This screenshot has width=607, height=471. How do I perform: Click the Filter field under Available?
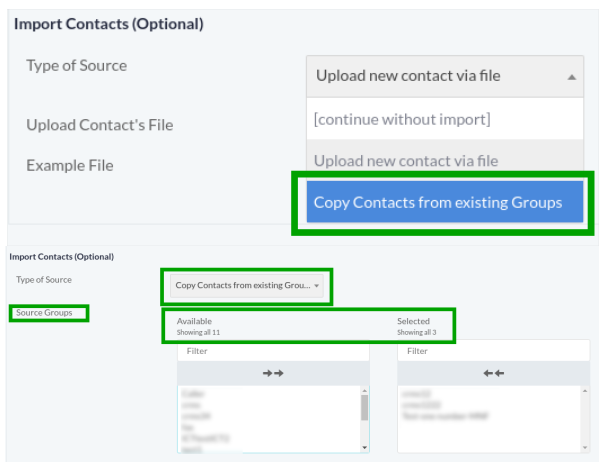click(x=273, y=351)
